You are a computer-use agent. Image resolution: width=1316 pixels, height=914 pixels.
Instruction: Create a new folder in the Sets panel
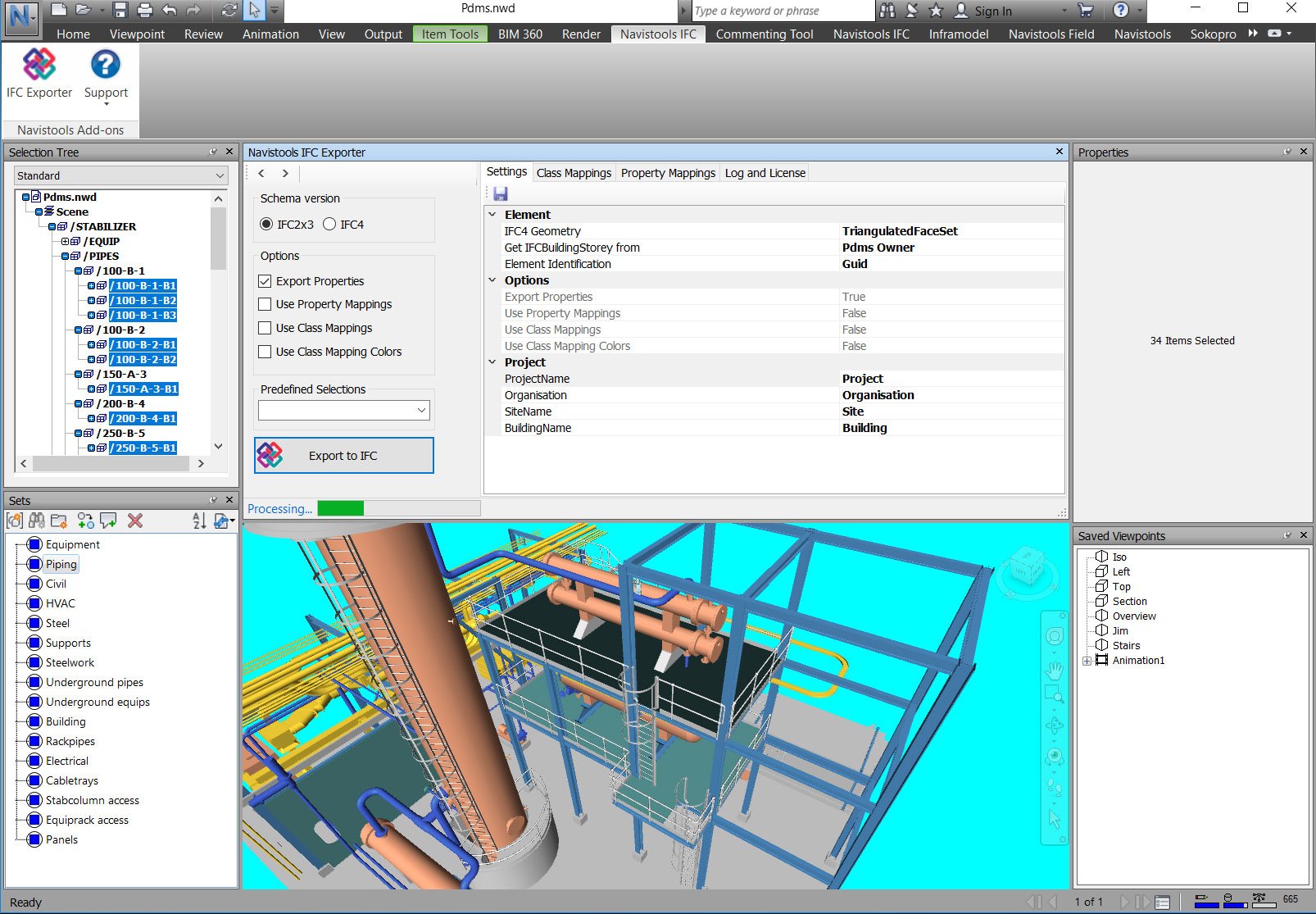57,521
